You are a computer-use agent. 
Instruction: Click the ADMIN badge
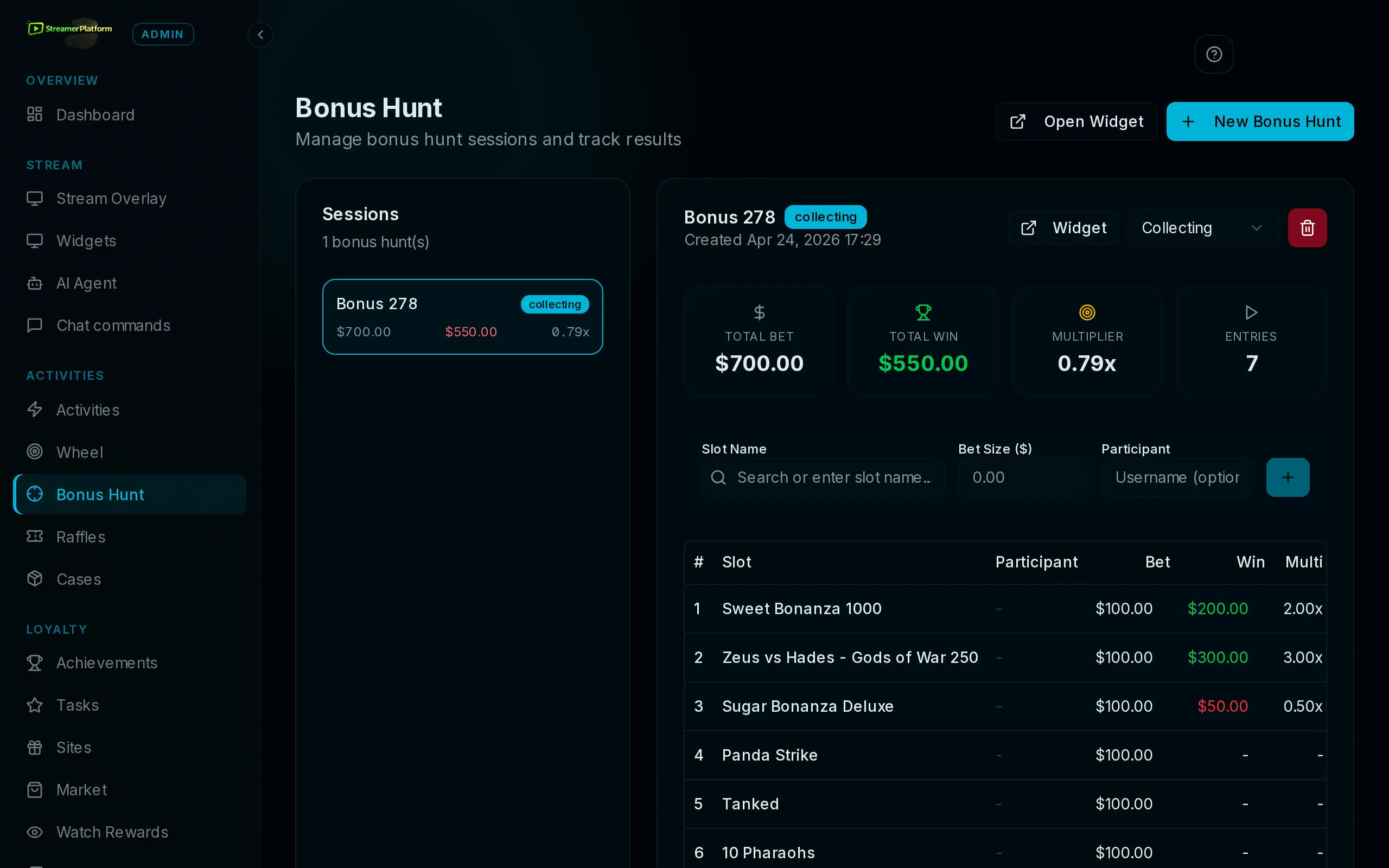click(163, 34)
